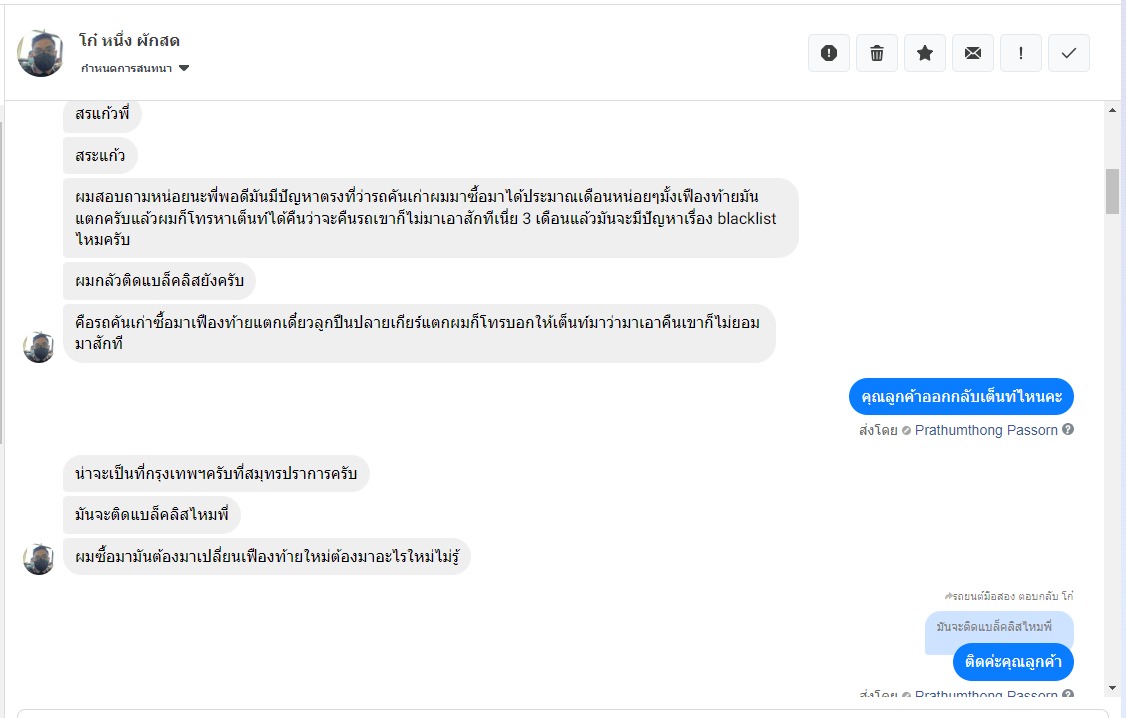Mark conversation done with checkmark icon
This screenshot has width=1126, height=718.
(1069, 53)
